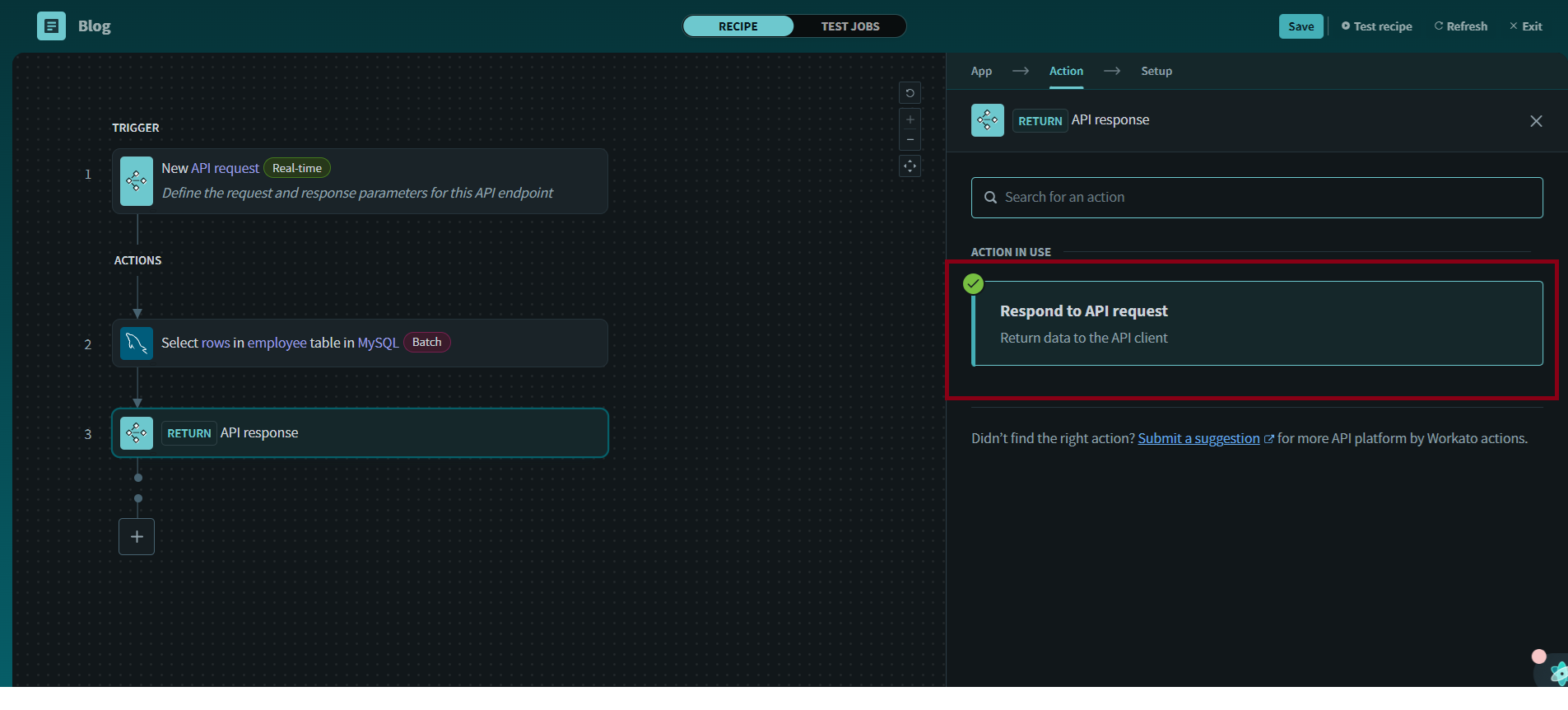
Task: Save the recipe
Action: point(1300,26)
